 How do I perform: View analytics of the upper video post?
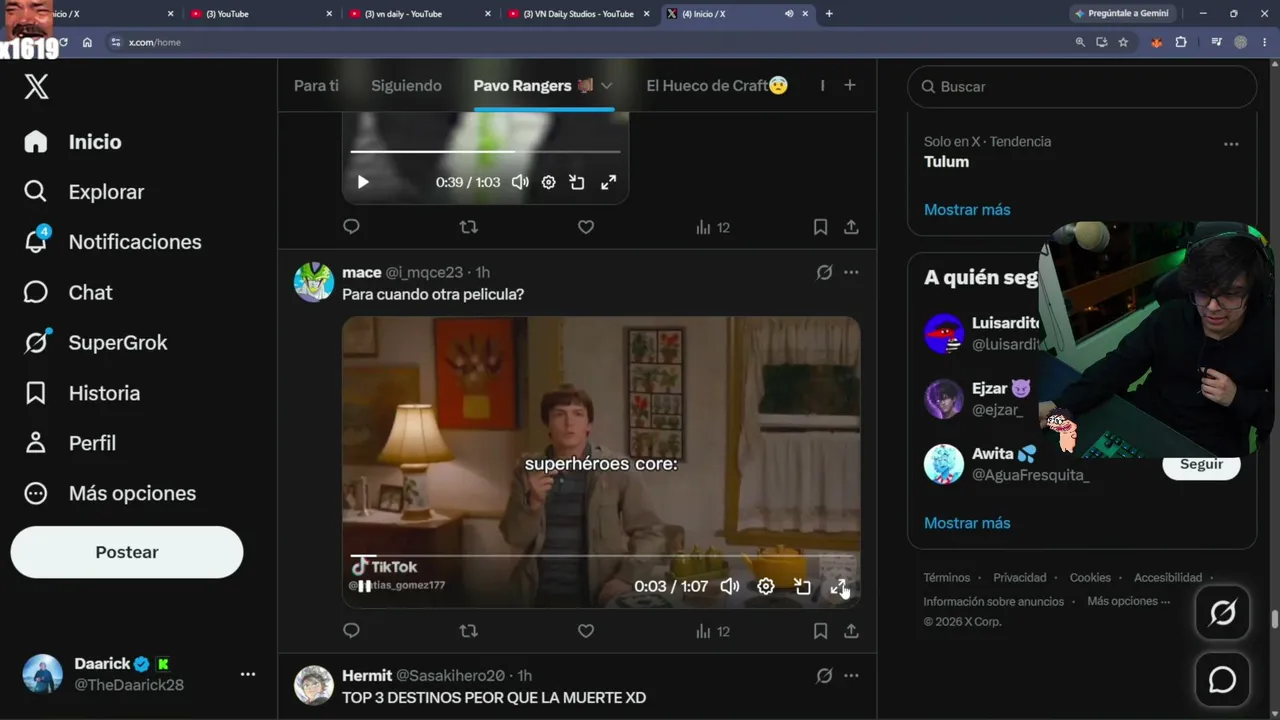point(713,227)
